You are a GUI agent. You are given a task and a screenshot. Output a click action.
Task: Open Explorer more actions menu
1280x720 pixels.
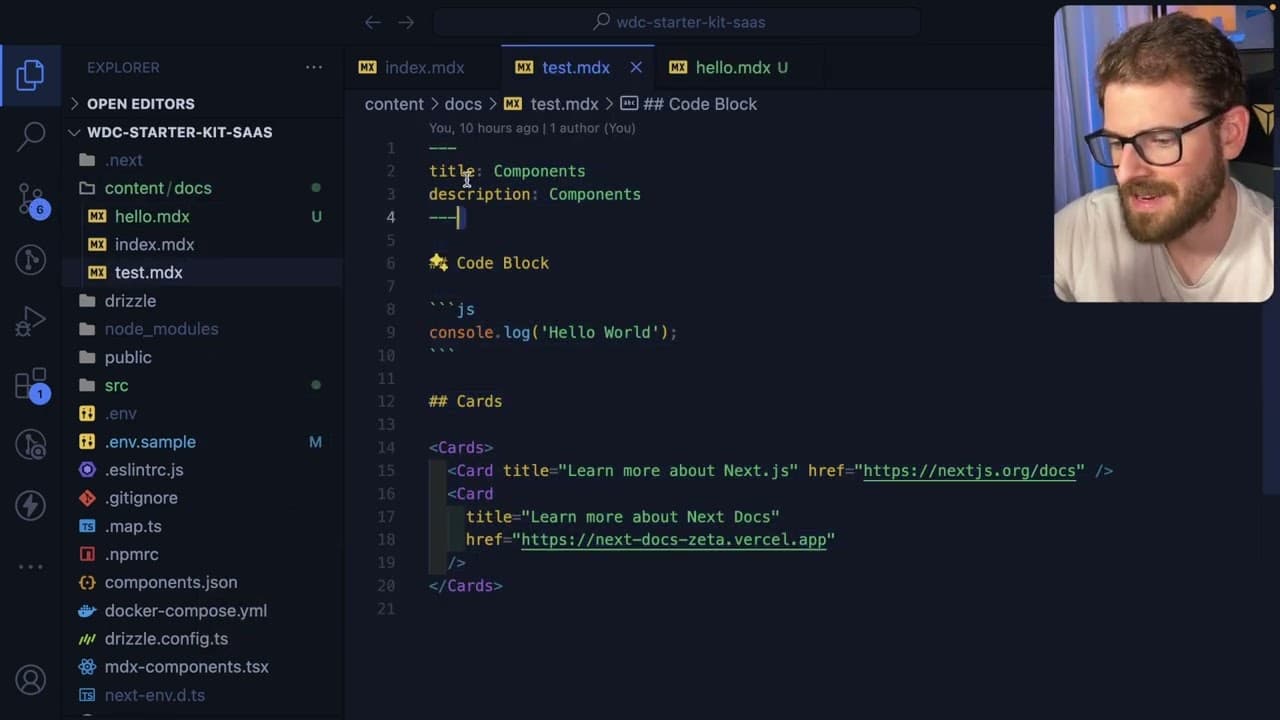314,67
